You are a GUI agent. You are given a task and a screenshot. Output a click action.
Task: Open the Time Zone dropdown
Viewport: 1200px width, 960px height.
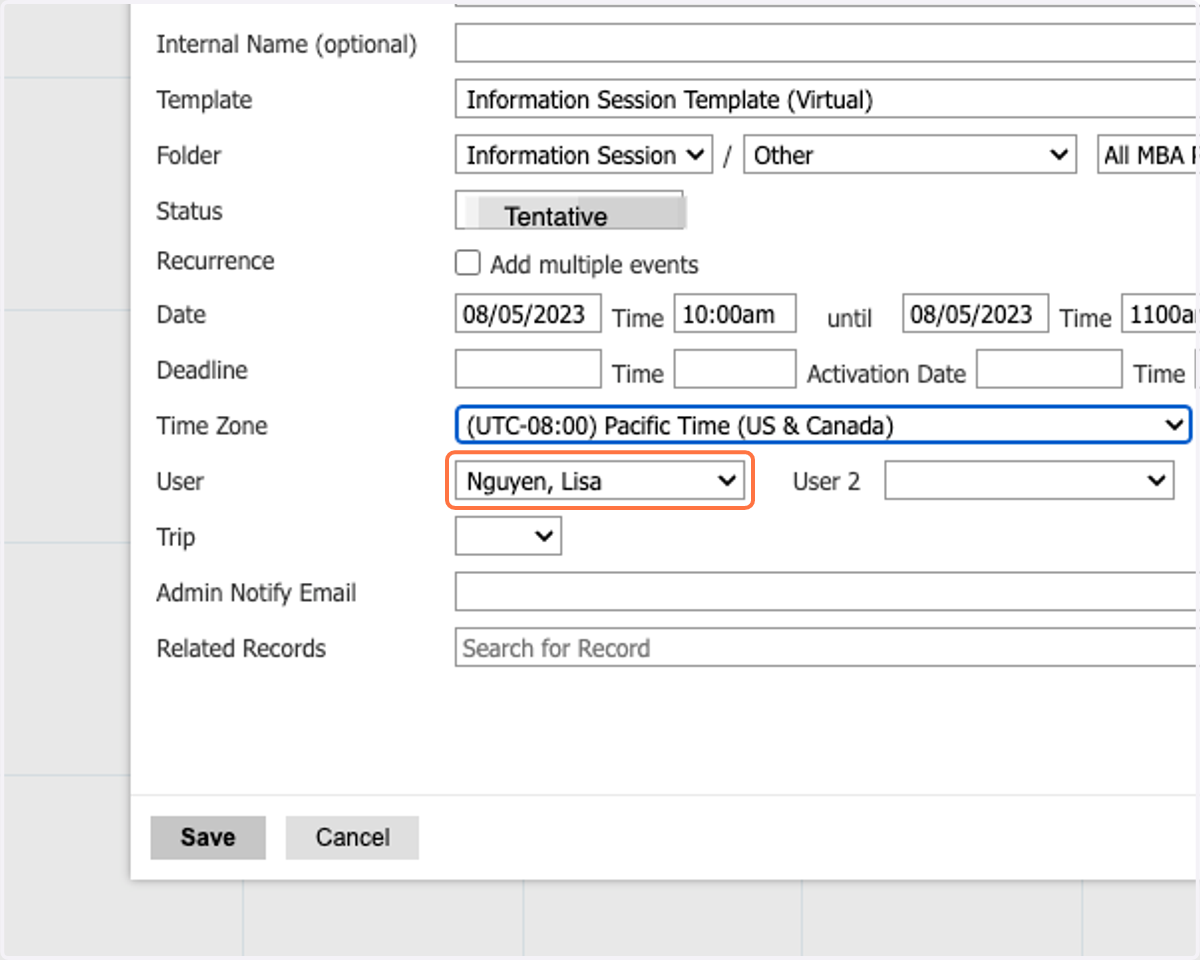(x=823, y=425)
